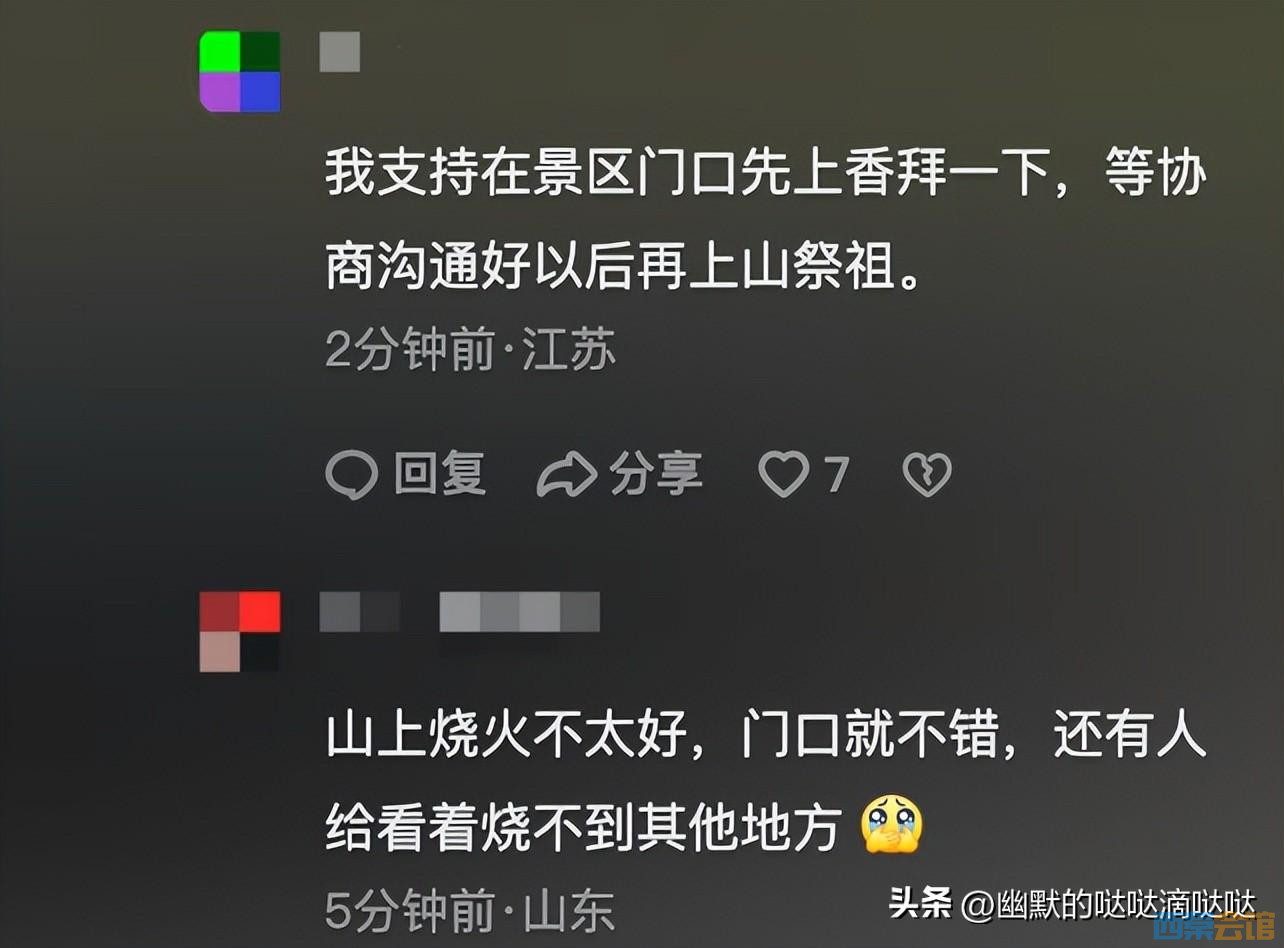Like the Jiangsu comment with the heart

tap(783, 476)
